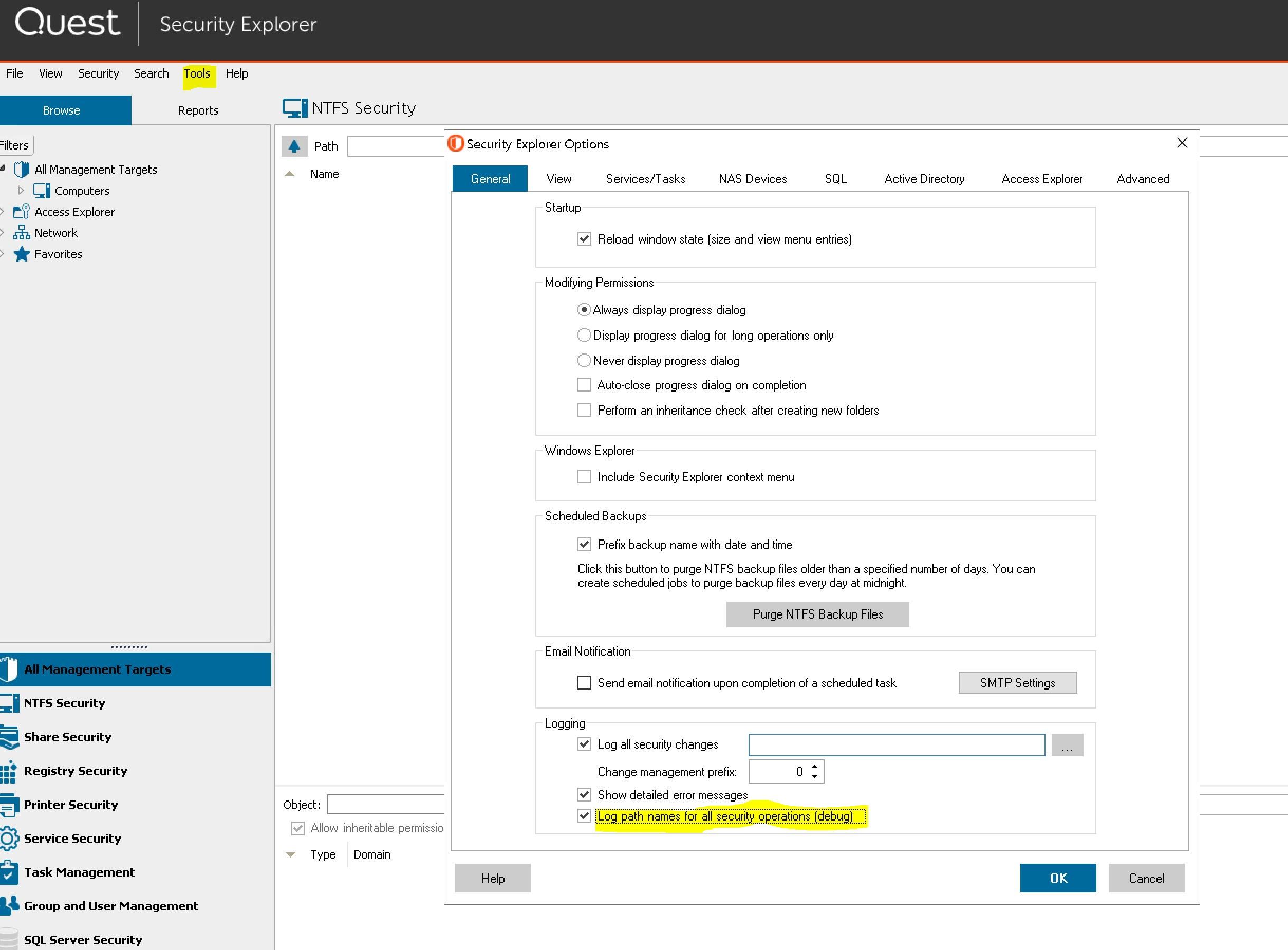Click the dialog Help button
This screenshot has height=950, width=1288.
tap(493, 878)
